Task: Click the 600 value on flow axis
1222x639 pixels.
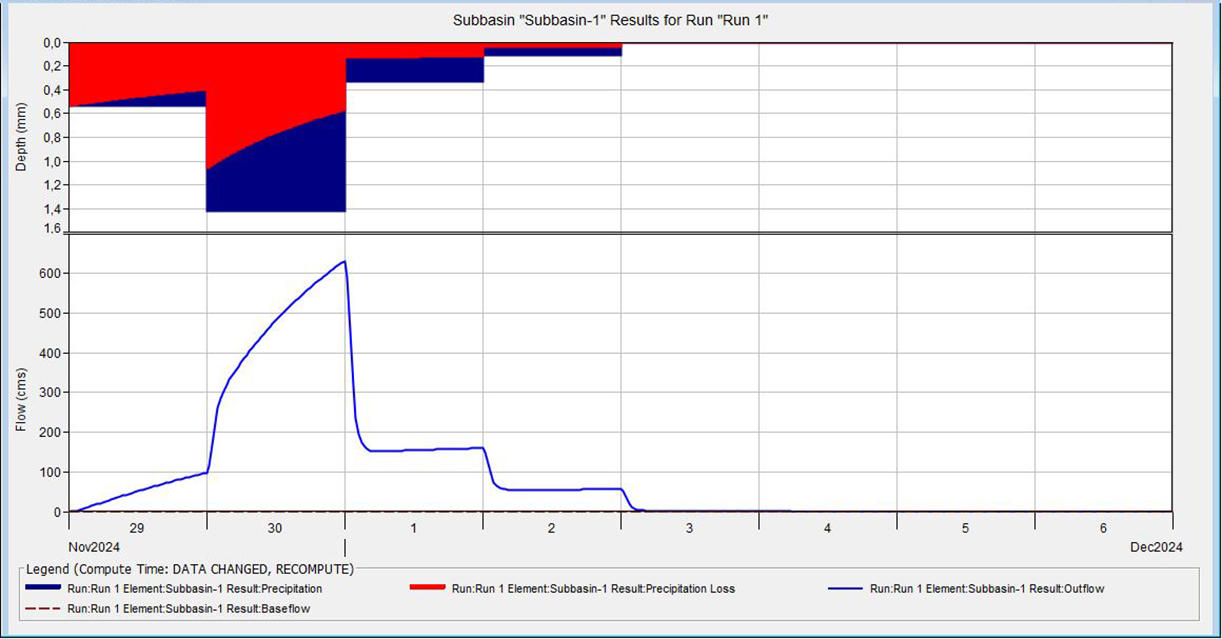Action: tap(52, 273)
